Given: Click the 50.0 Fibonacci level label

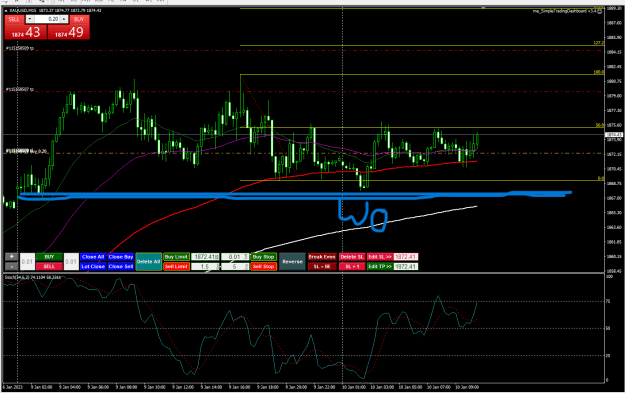Looking at the screenshot, I should [x=599, y=125].
